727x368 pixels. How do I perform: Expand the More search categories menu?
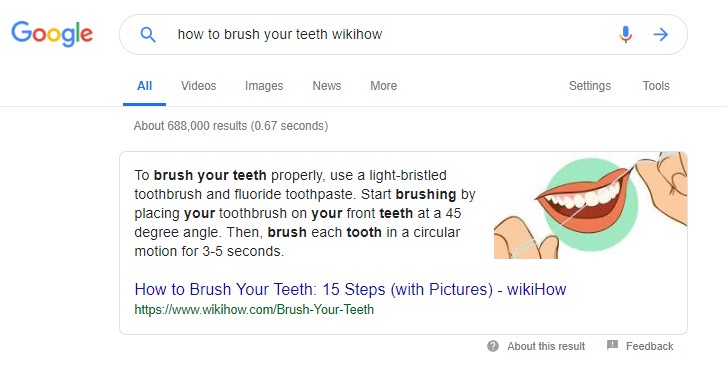[383, 86]
